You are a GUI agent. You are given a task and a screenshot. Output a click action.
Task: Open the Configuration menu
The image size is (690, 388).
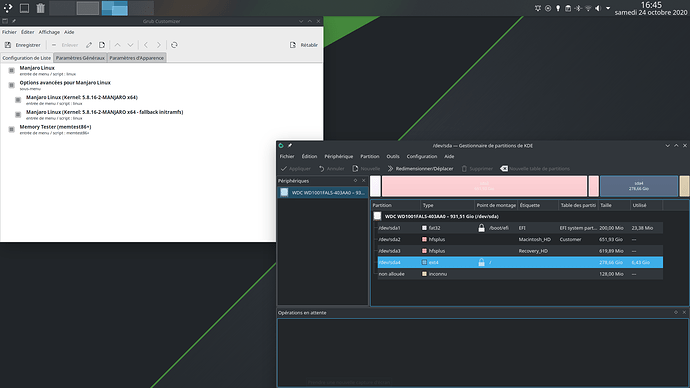click(x=422, y=156)
